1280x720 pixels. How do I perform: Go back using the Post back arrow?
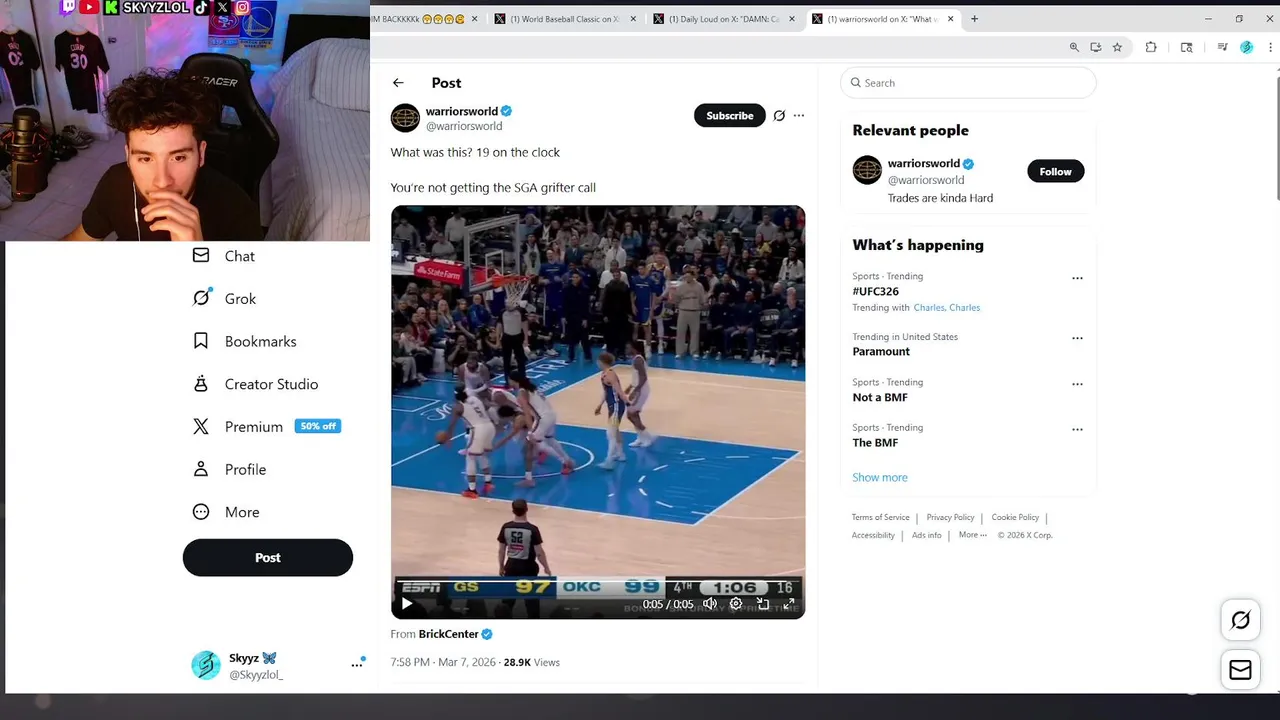point(398,83)
